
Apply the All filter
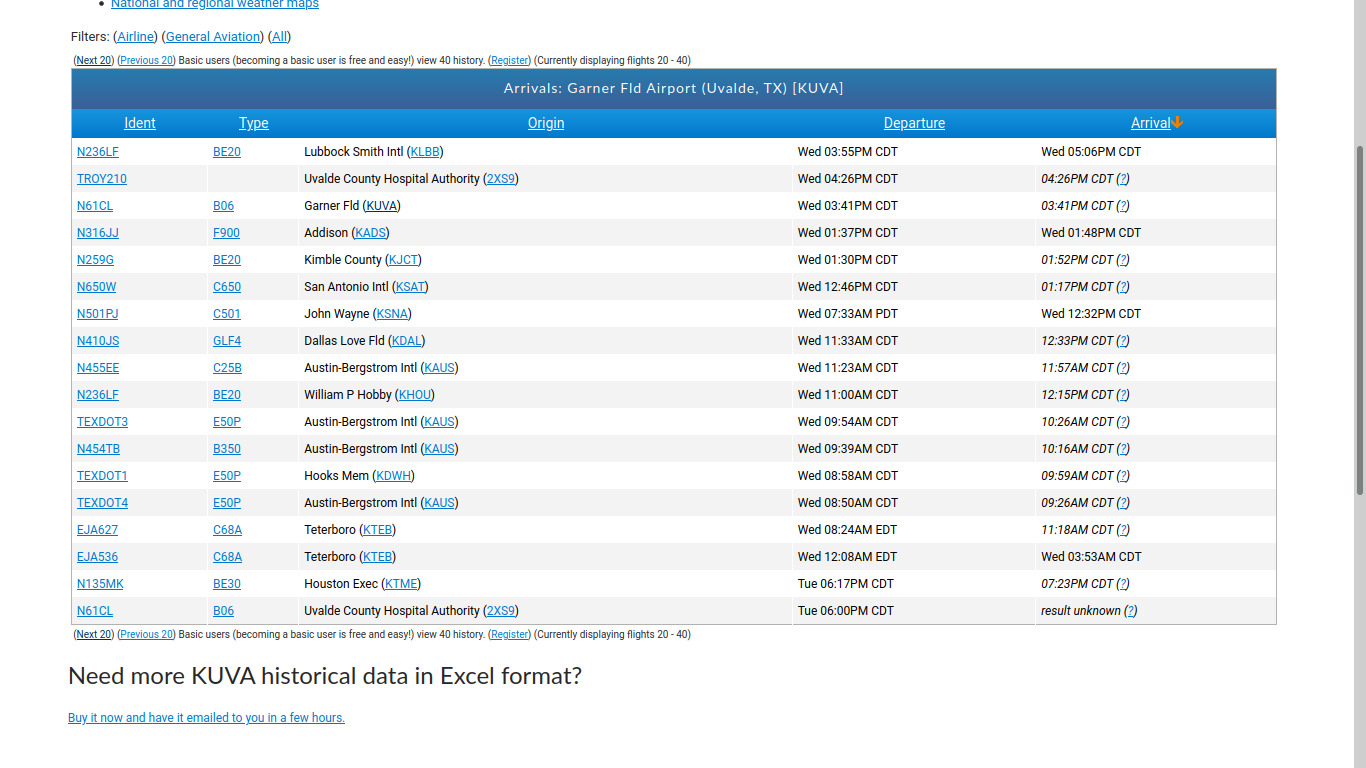click(280, 37)
